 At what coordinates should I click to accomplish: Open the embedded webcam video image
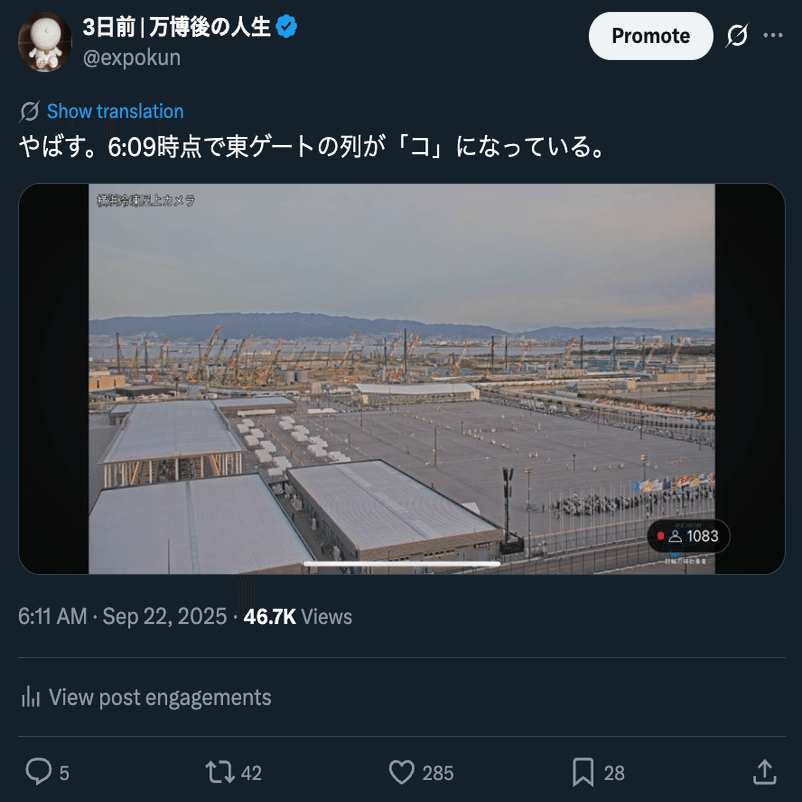click(402, 378)
